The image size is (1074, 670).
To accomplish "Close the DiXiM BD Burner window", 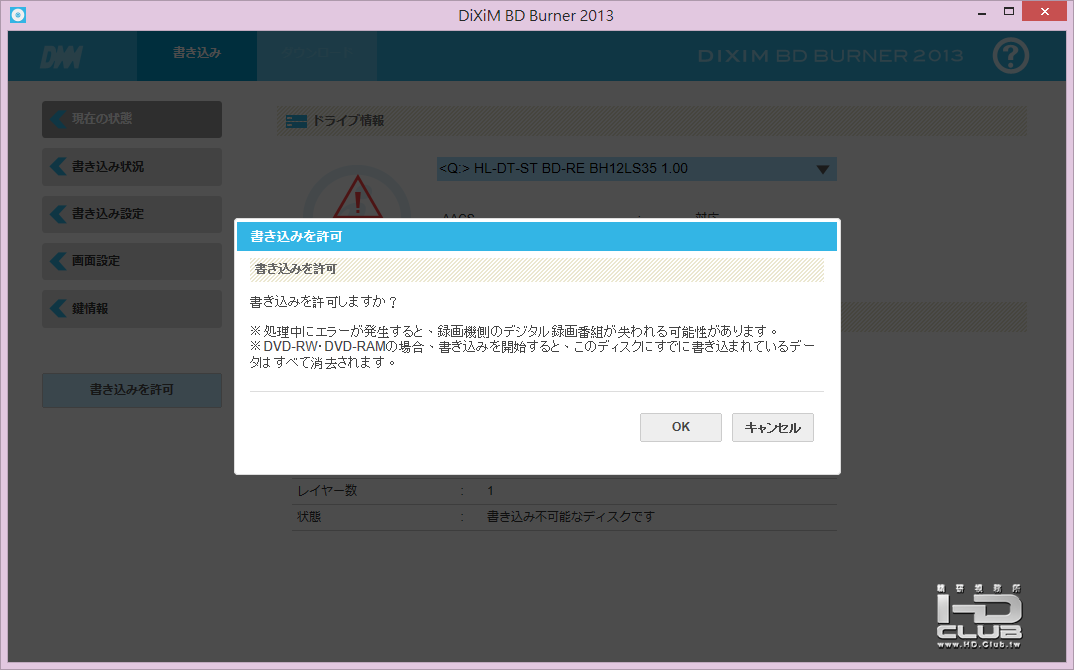I will click(1045, 12).
